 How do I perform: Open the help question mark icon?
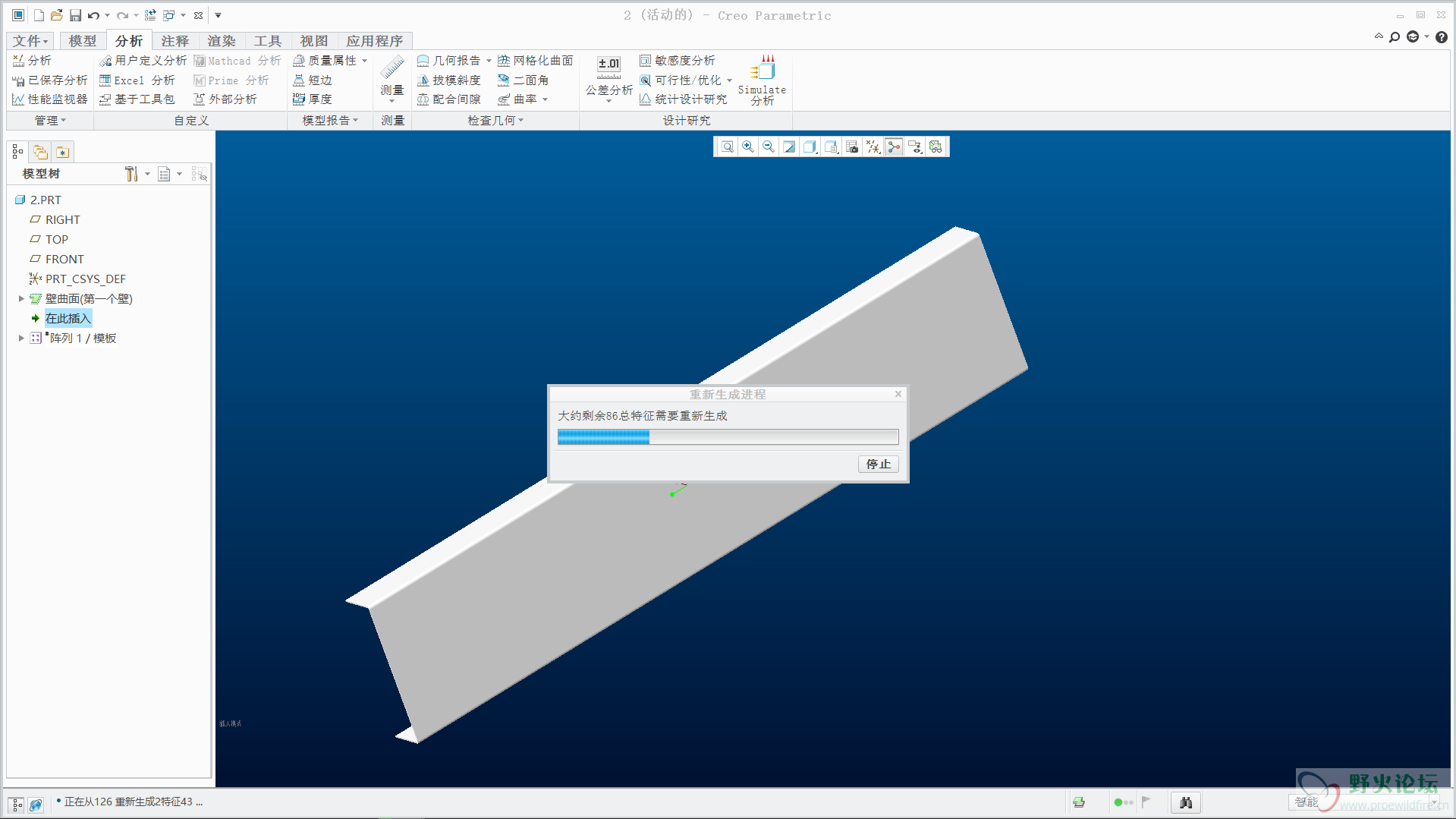tap(1442, 36)
